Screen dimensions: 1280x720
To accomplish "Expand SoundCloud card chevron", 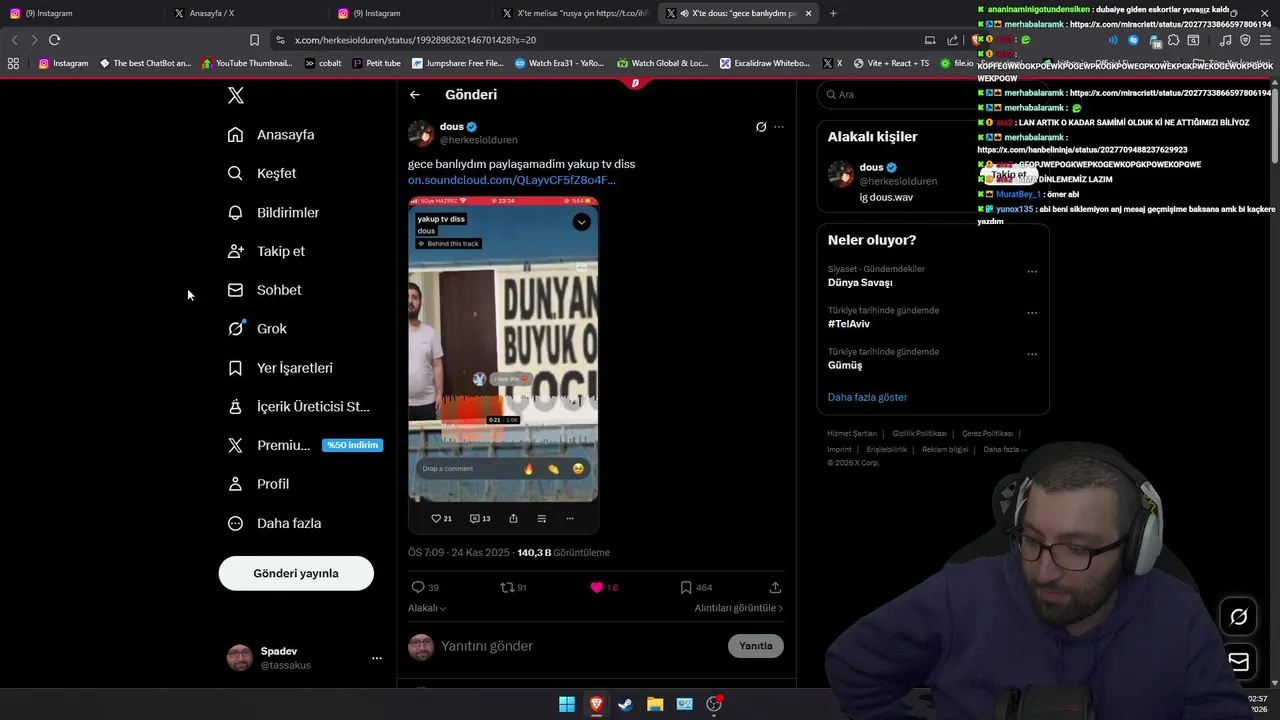I will [582, 222].
